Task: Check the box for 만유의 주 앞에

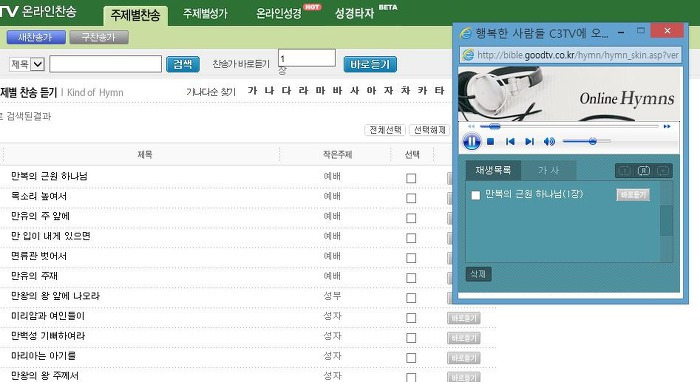Action: pos(411,218)
